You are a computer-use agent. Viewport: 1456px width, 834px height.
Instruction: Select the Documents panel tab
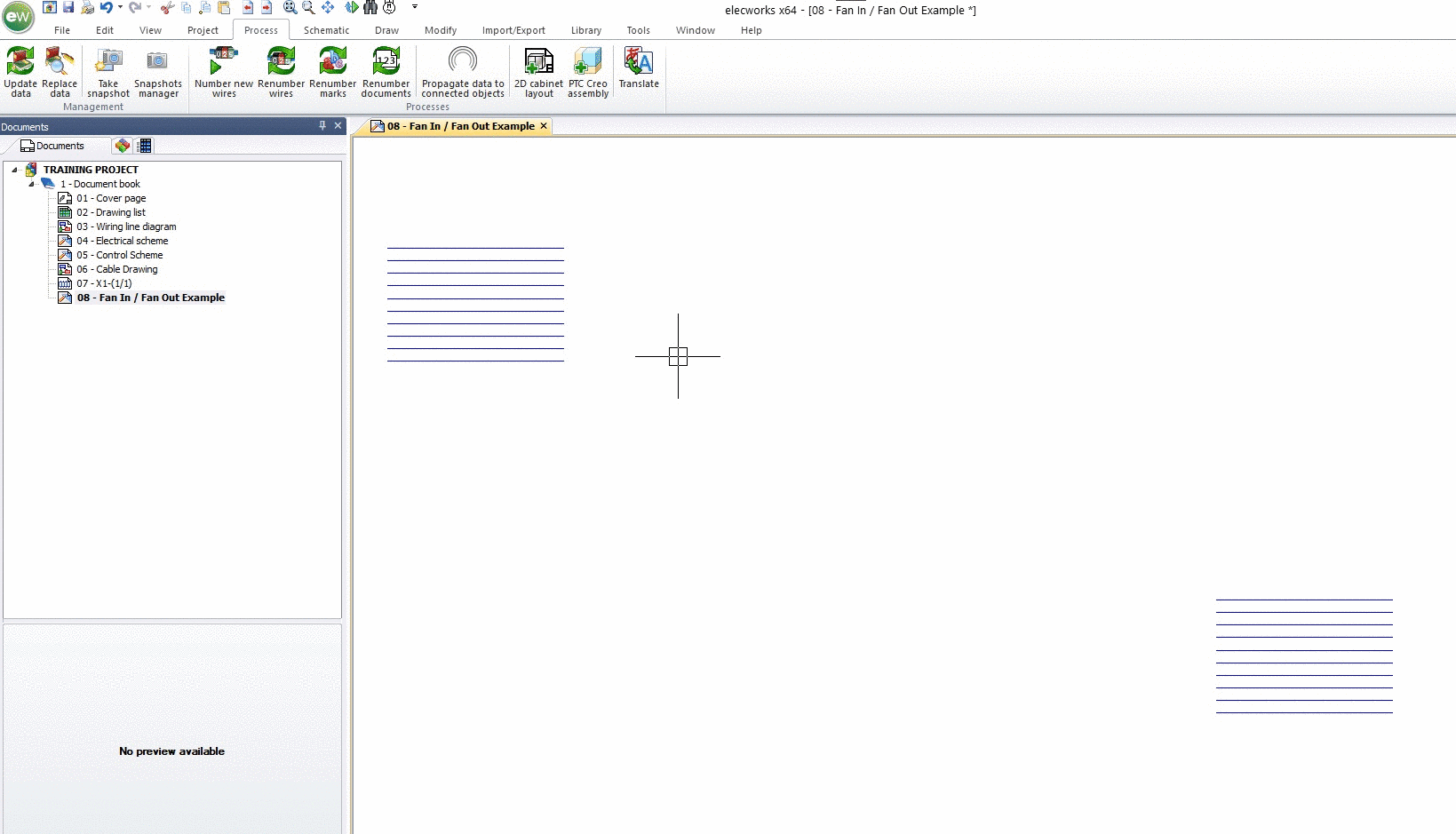point(52,146)
